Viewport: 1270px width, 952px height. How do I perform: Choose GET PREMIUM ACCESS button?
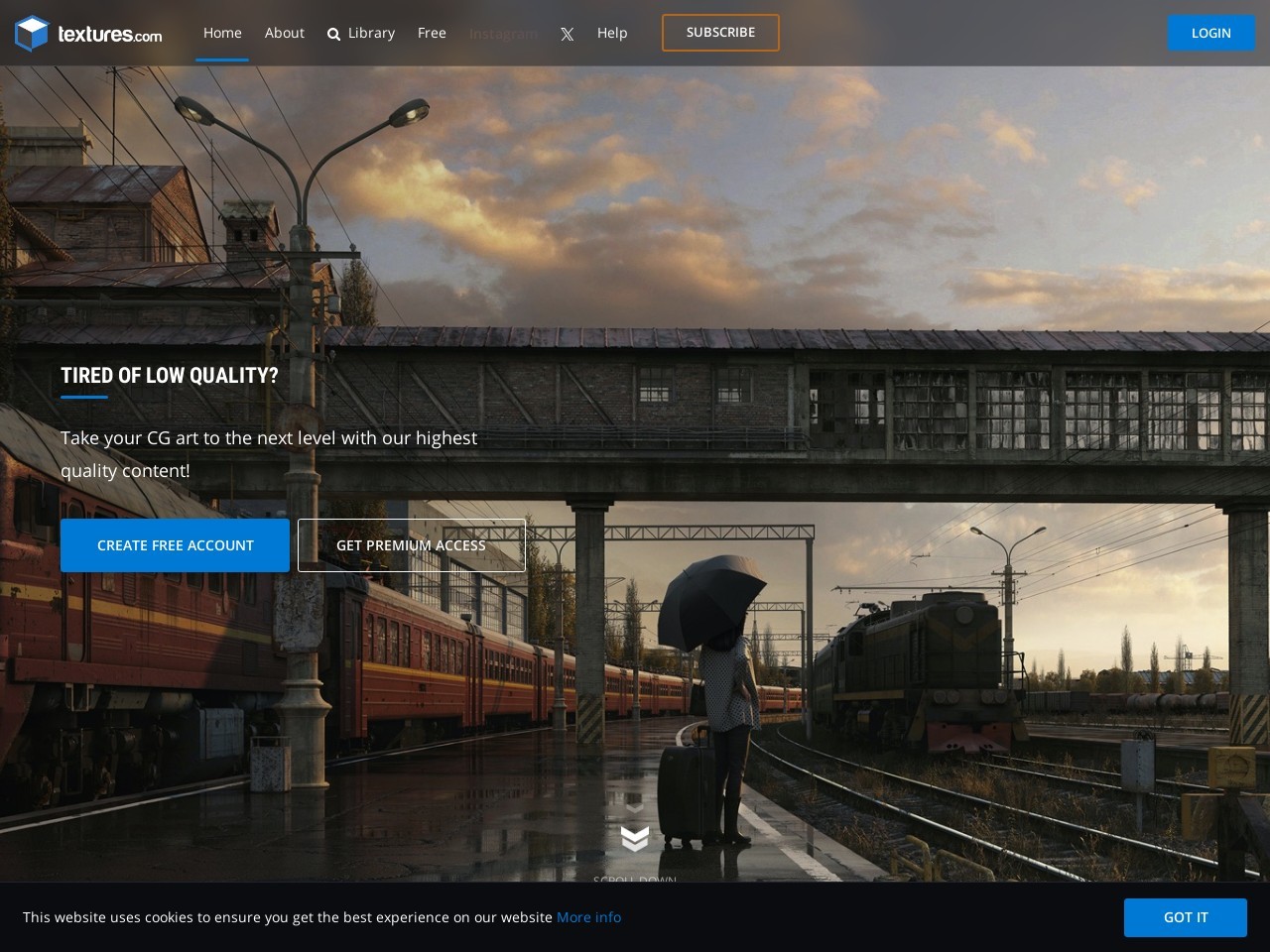coord(411,545)
